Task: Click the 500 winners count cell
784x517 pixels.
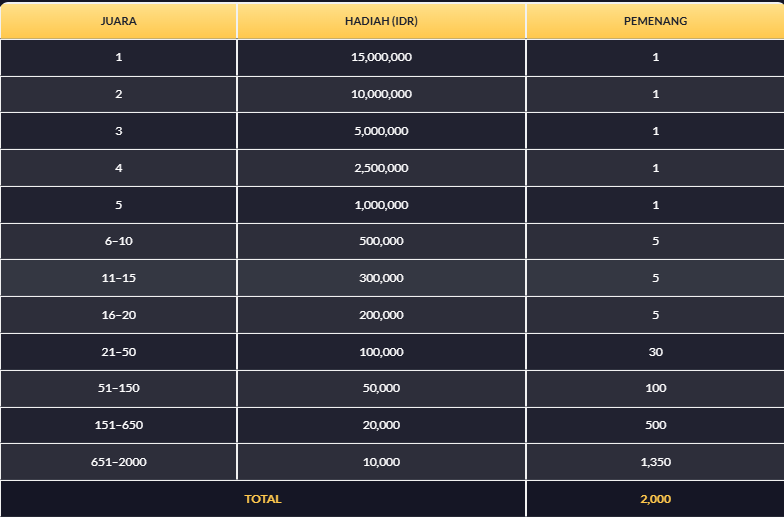Action: coord(655,425)
